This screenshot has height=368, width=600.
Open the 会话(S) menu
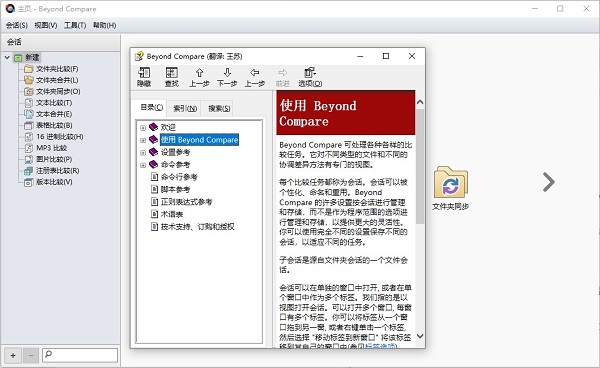click(16, 25)
